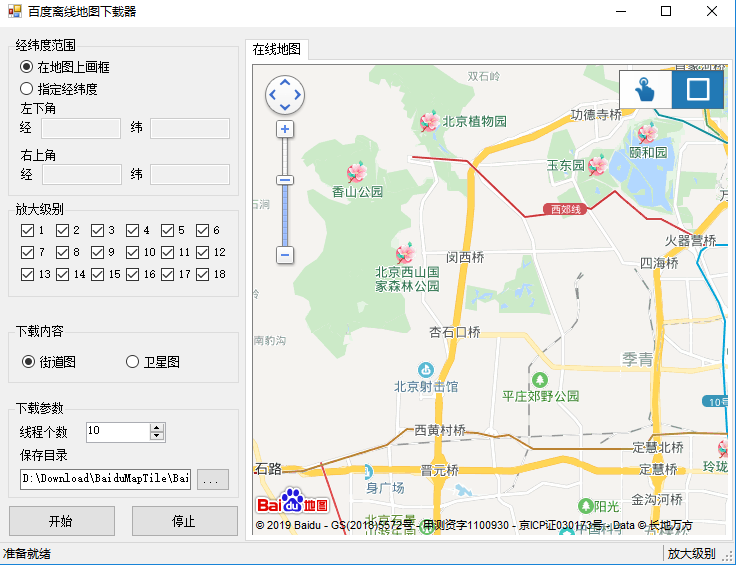Toggle zoom level 9 checkbox

98,252
